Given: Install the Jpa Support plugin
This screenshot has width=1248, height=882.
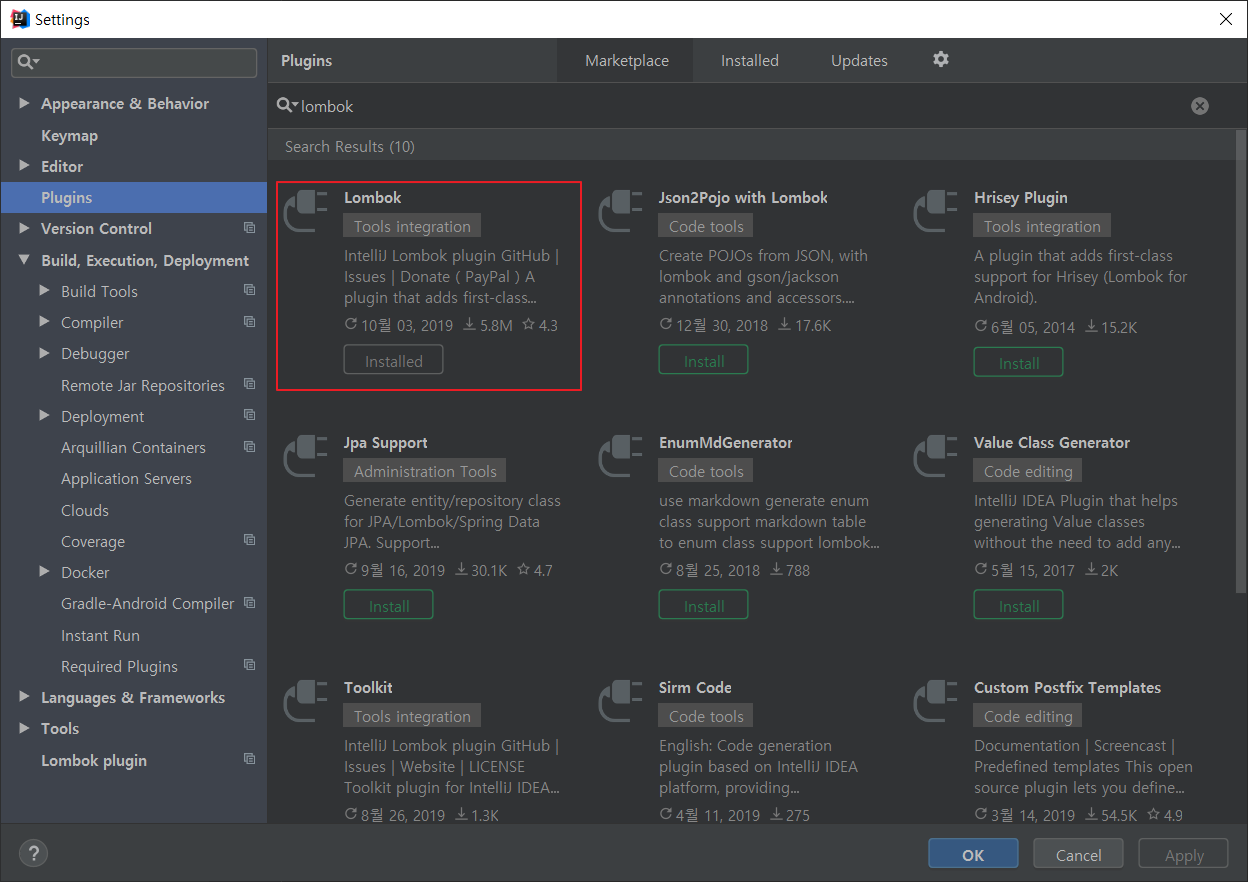Looking at the screenshot, I should 388,606.
